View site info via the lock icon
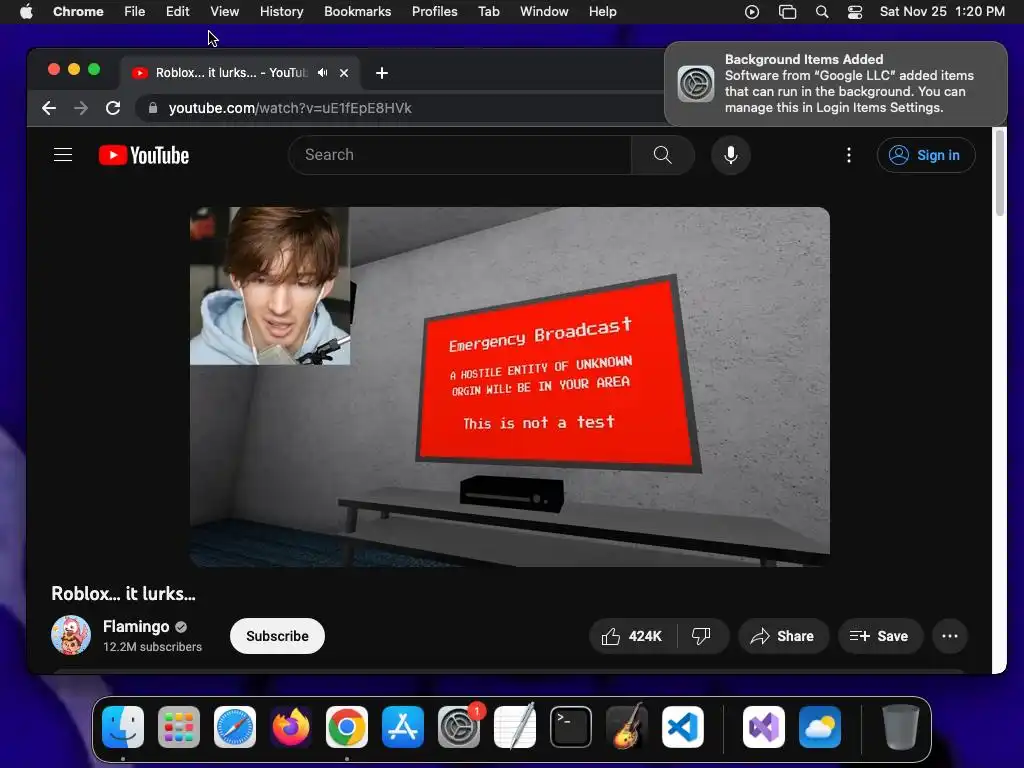 point(153,108)
